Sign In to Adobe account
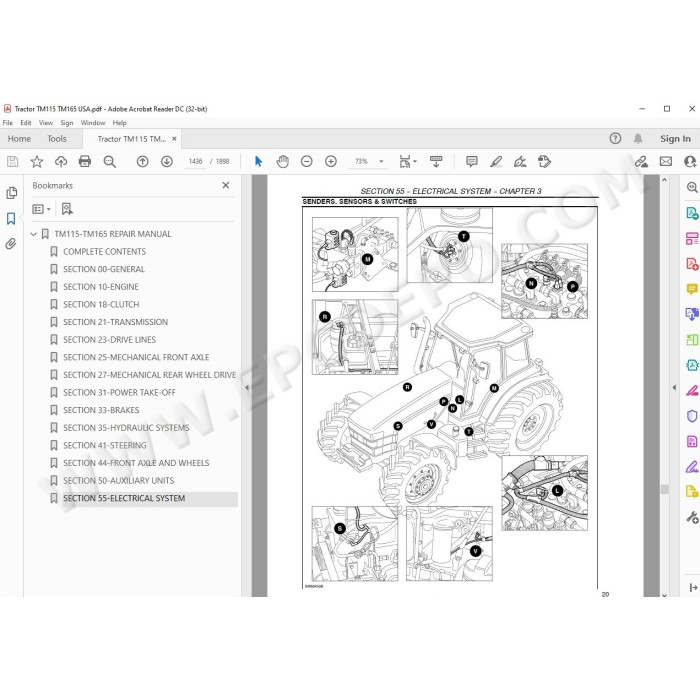The width and height of the screenshot is (700, 700). (x=675, y=139)
